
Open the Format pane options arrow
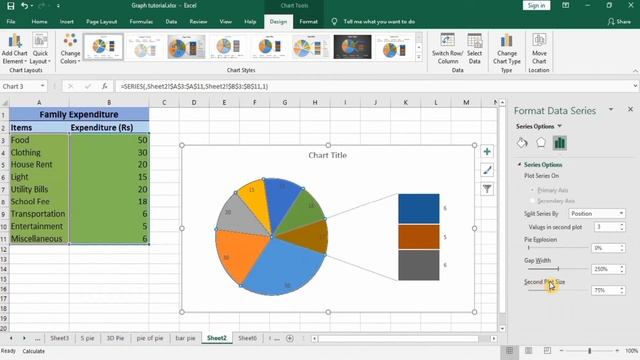point(611,109)
